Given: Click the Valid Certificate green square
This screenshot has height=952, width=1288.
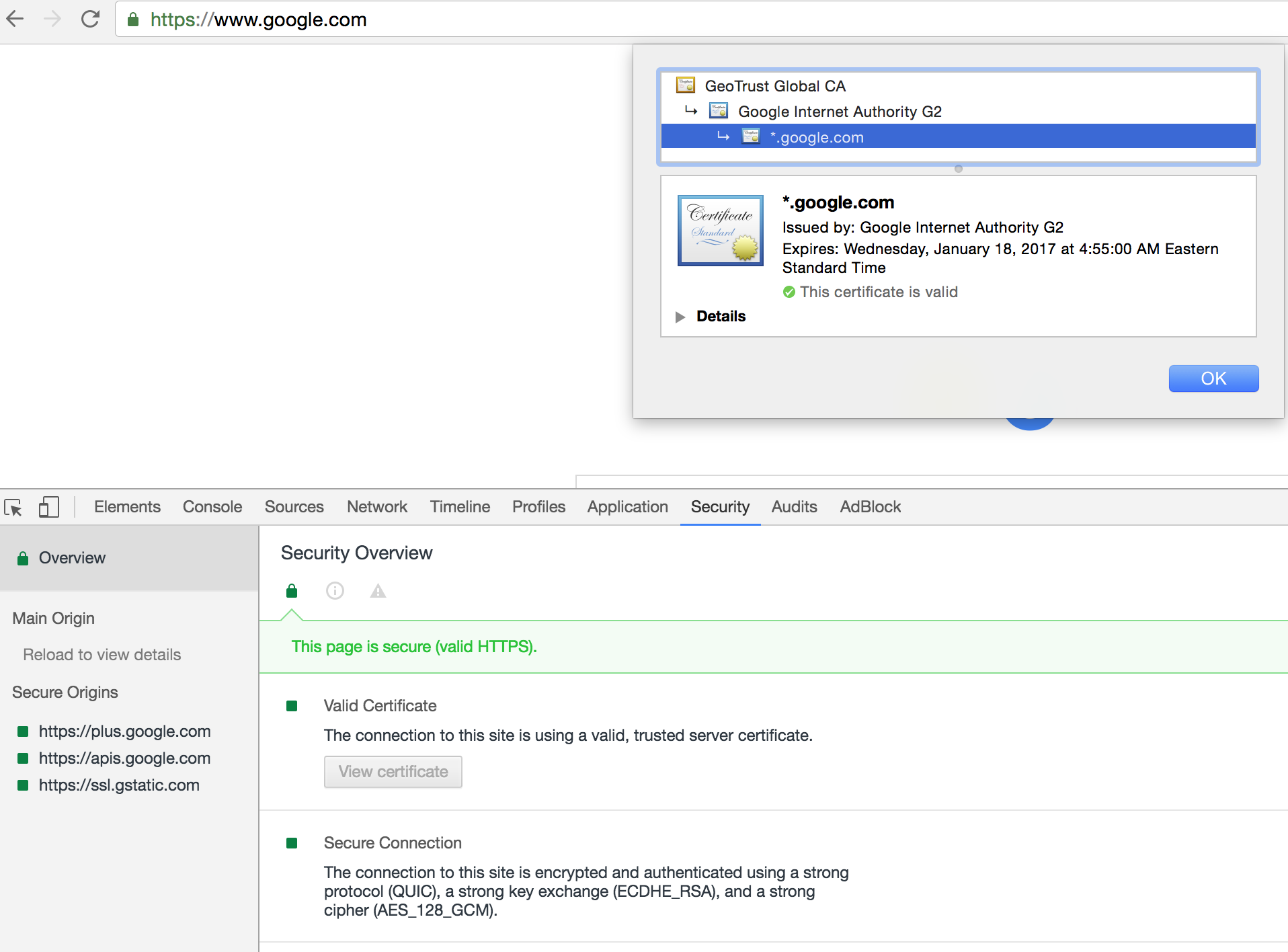Looking at the screenshot, I should (292, 706).
